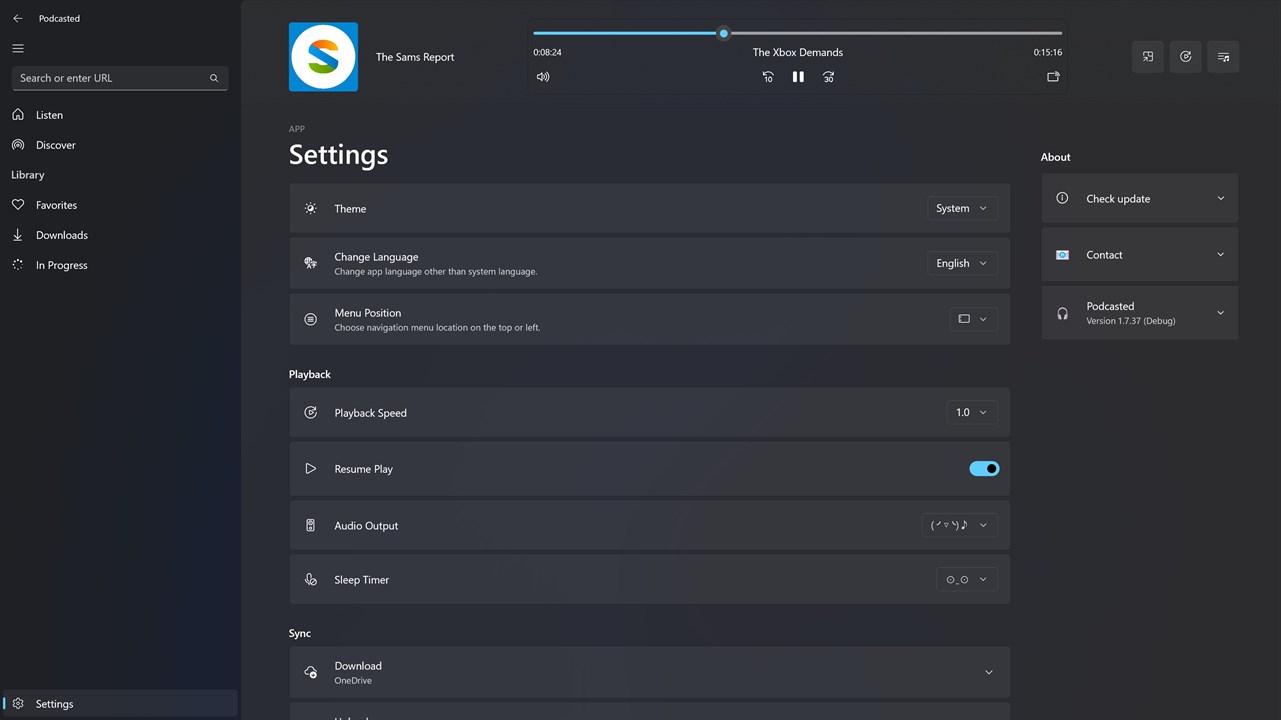Focus the Search or enter URL field
The width and height of the screenshot is (1281, 720).
119,78
